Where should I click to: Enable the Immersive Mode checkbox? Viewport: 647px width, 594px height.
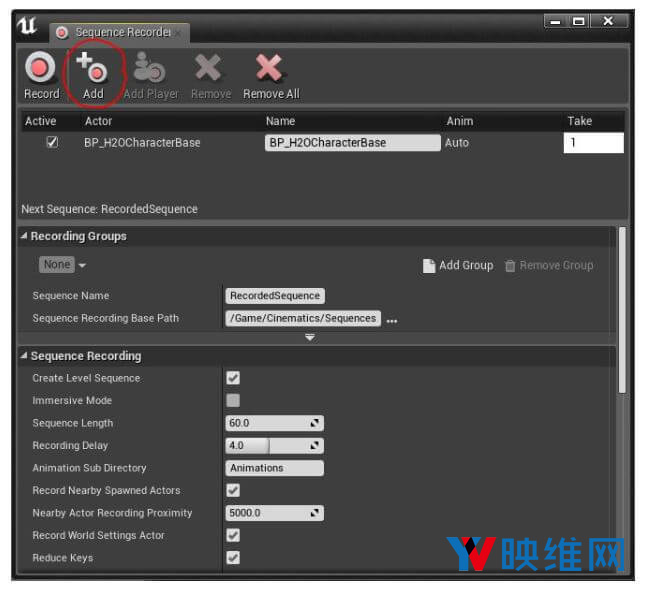point(233,401)
